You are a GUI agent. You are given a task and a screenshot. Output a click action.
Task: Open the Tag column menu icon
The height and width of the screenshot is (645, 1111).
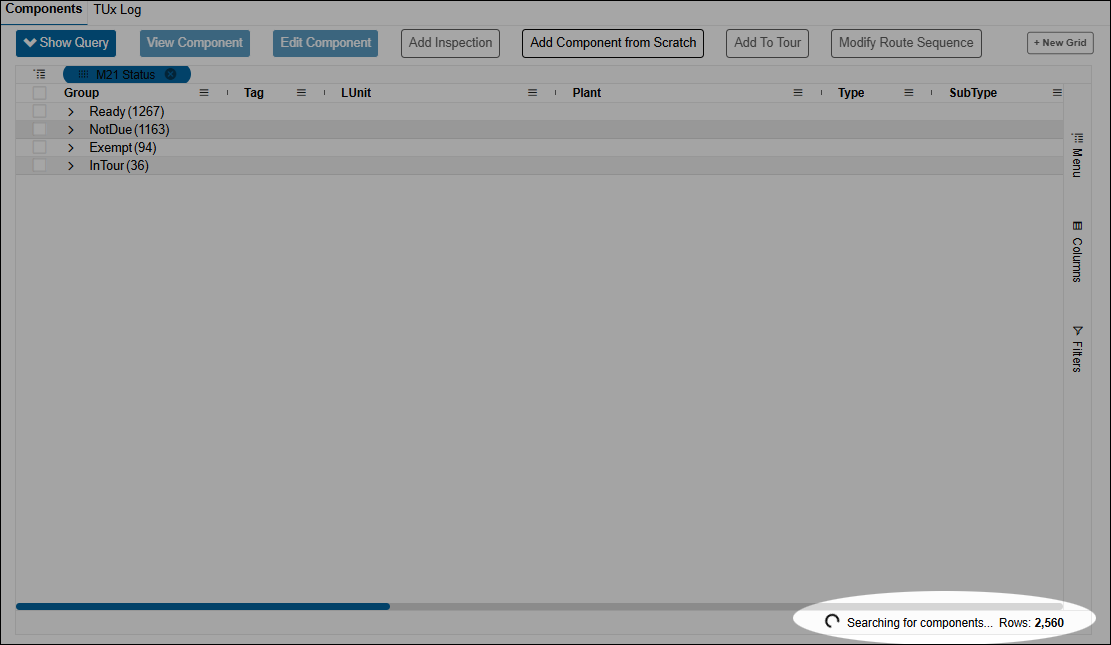click(301, 93)
